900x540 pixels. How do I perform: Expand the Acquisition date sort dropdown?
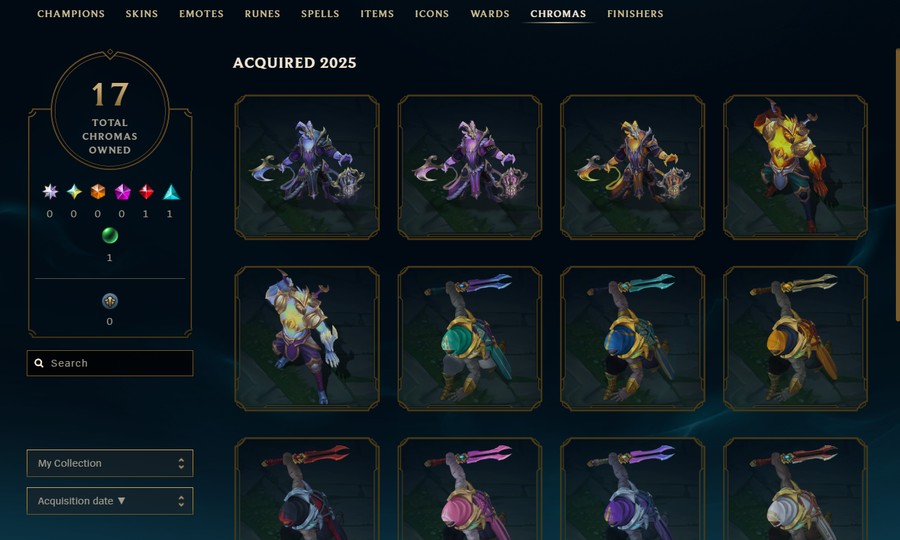pos(110,501)
